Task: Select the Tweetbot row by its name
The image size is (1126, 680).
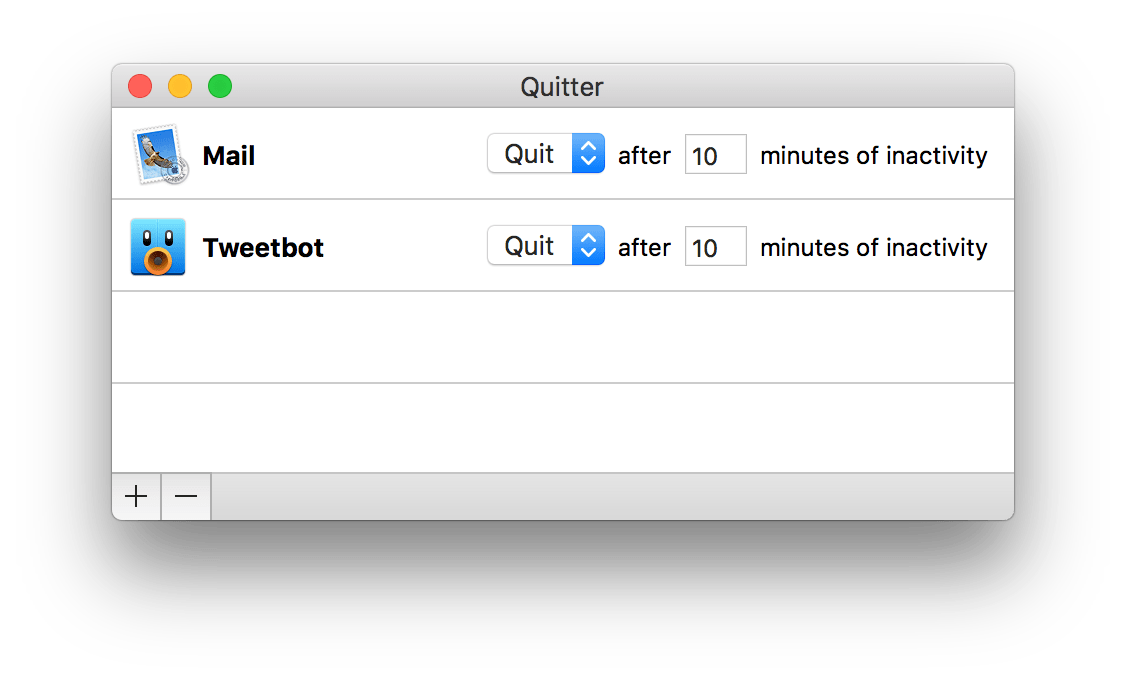Action: pos(263,248)
